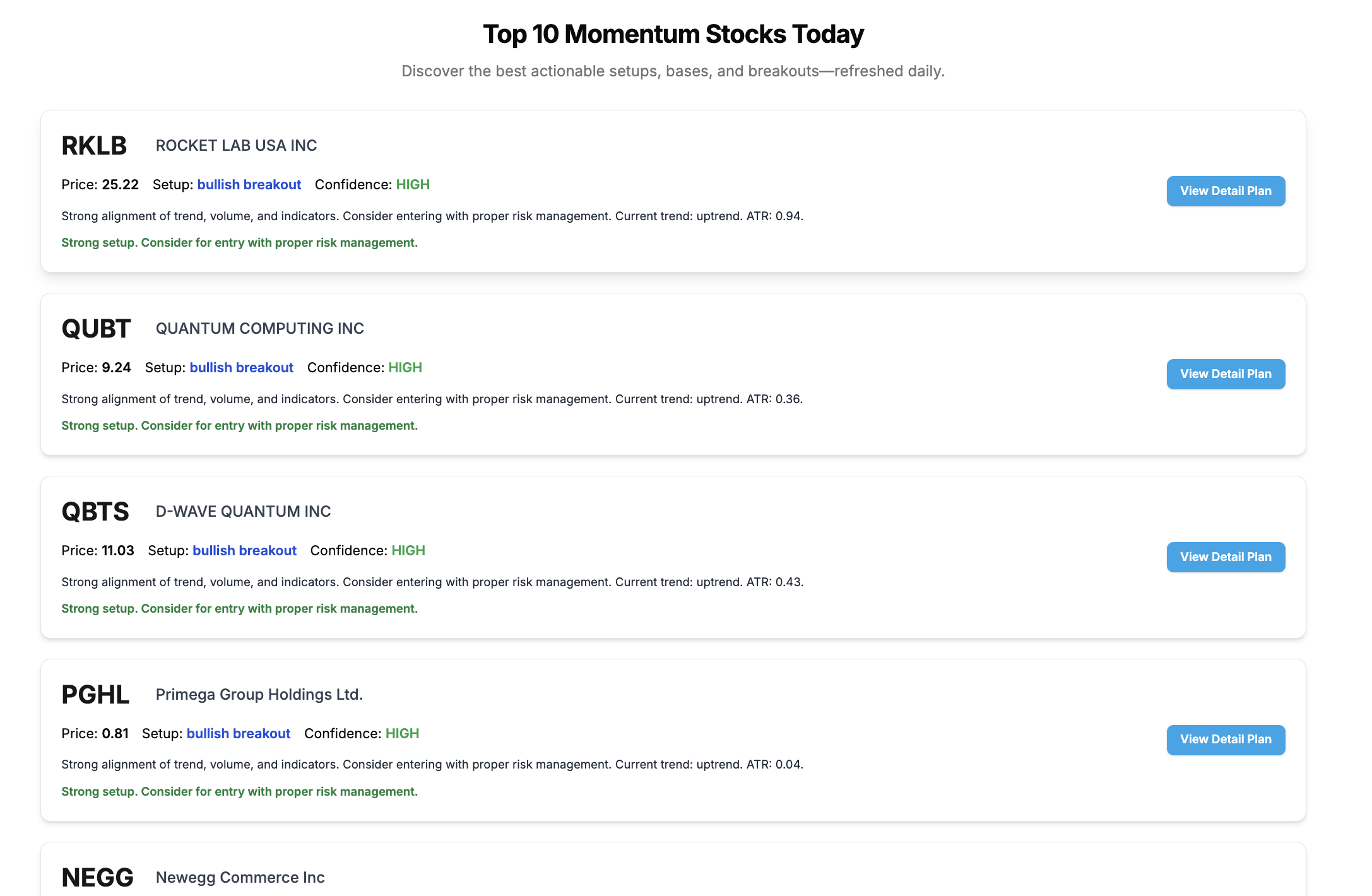Screen dimensions: 1372x896
Task: Select the Newegg Commerce Inc name
Action: [x=240, y=878]
